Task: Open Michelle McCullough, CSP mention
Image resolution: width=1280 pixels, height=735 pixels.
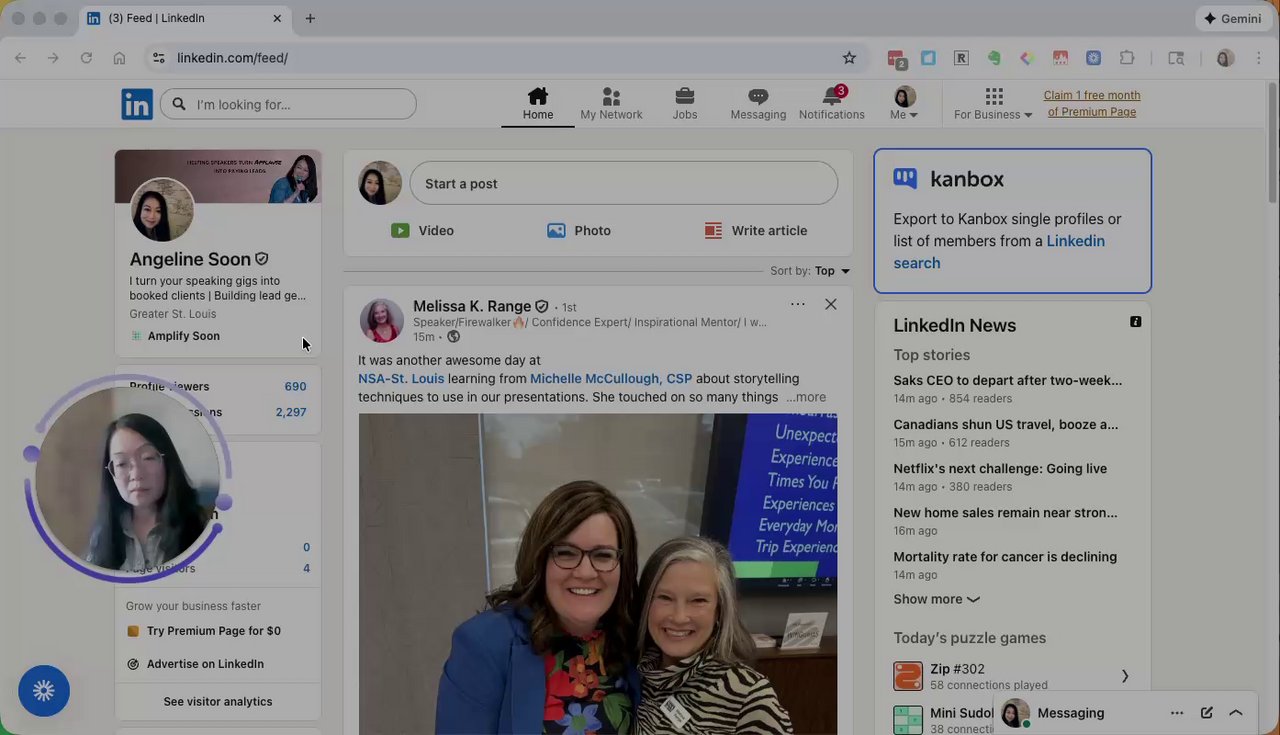Action: click(611, 379)
